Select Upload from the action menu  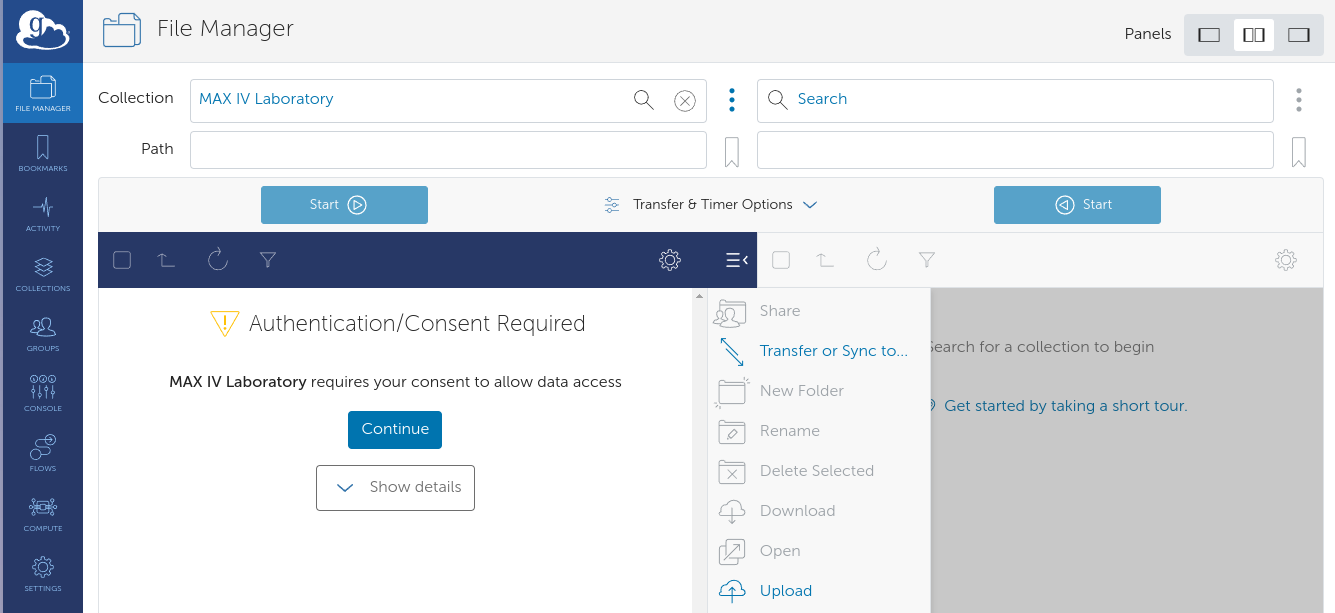[x=785, y=591]
